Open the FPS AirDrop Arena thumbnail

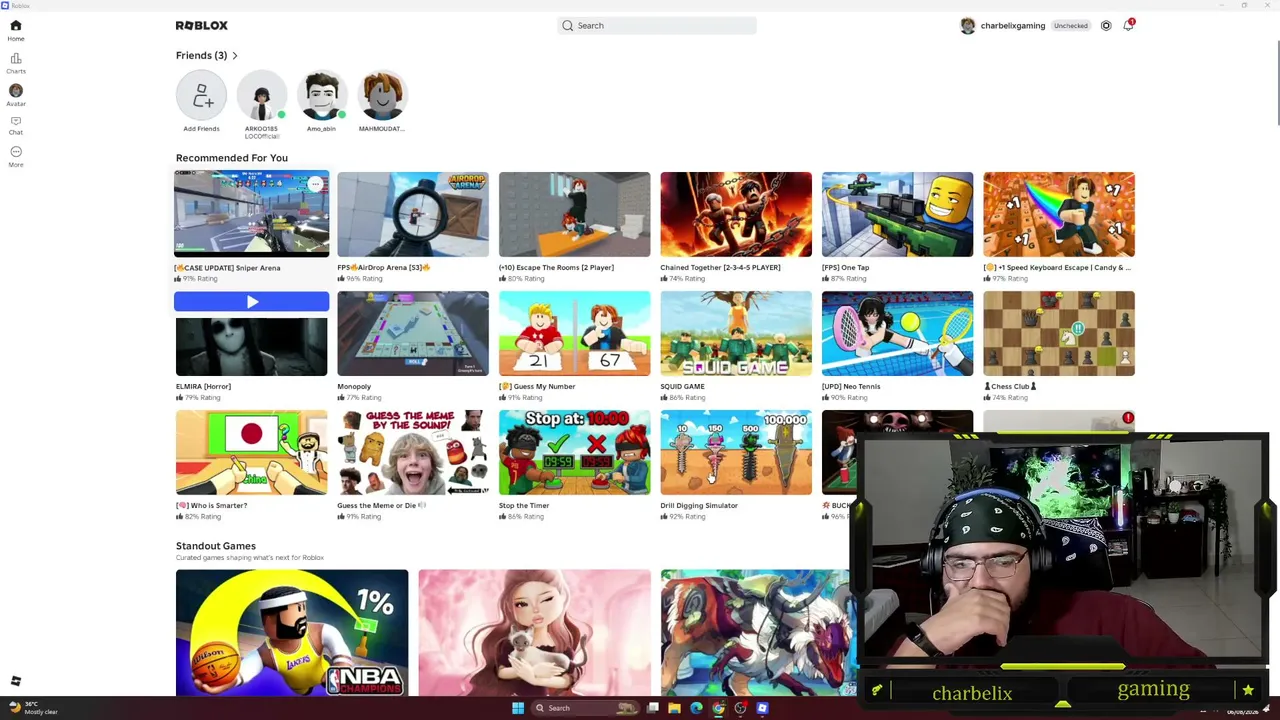(413, 214)
